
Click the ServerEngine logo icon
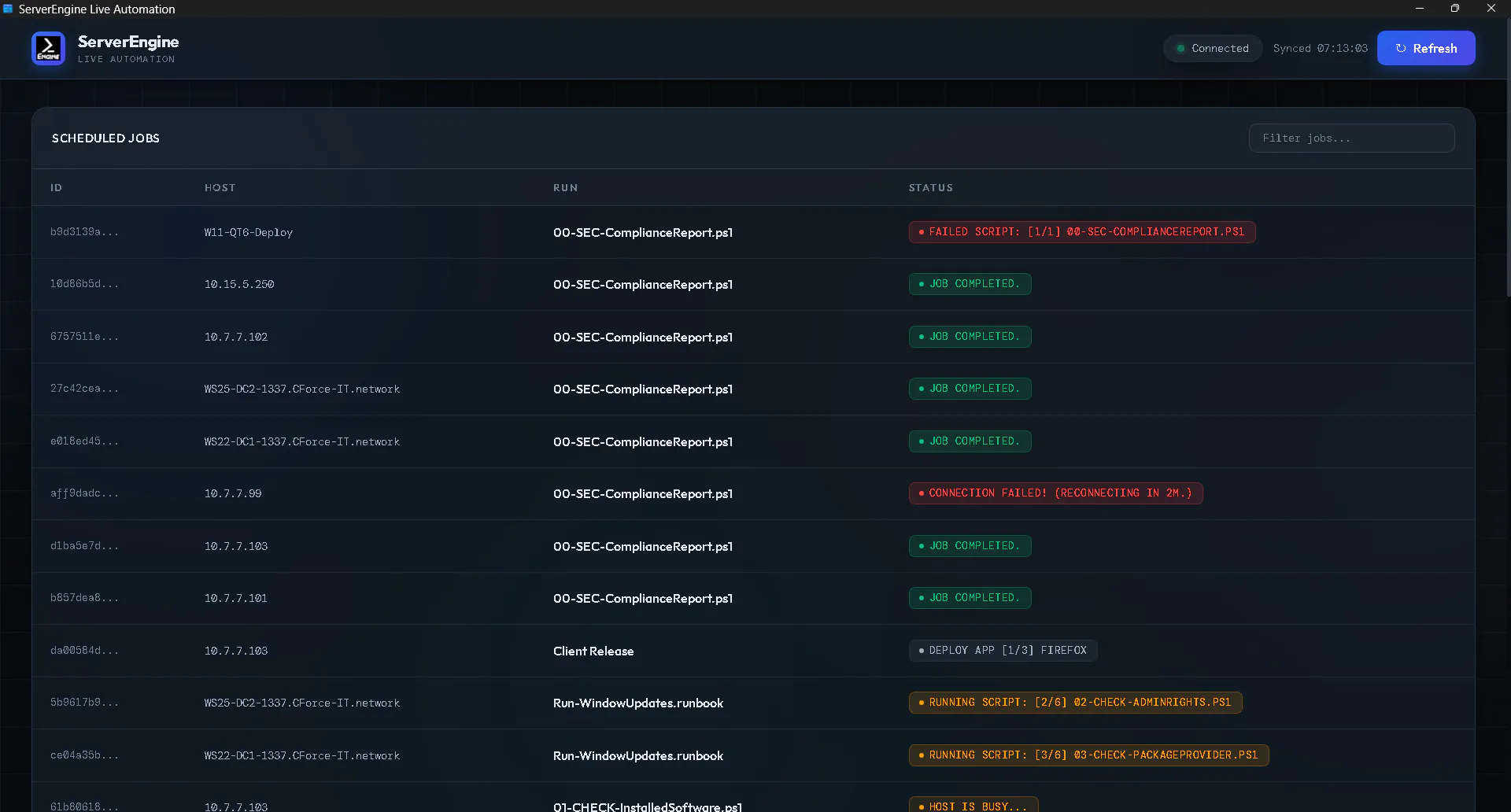(48, 48)
